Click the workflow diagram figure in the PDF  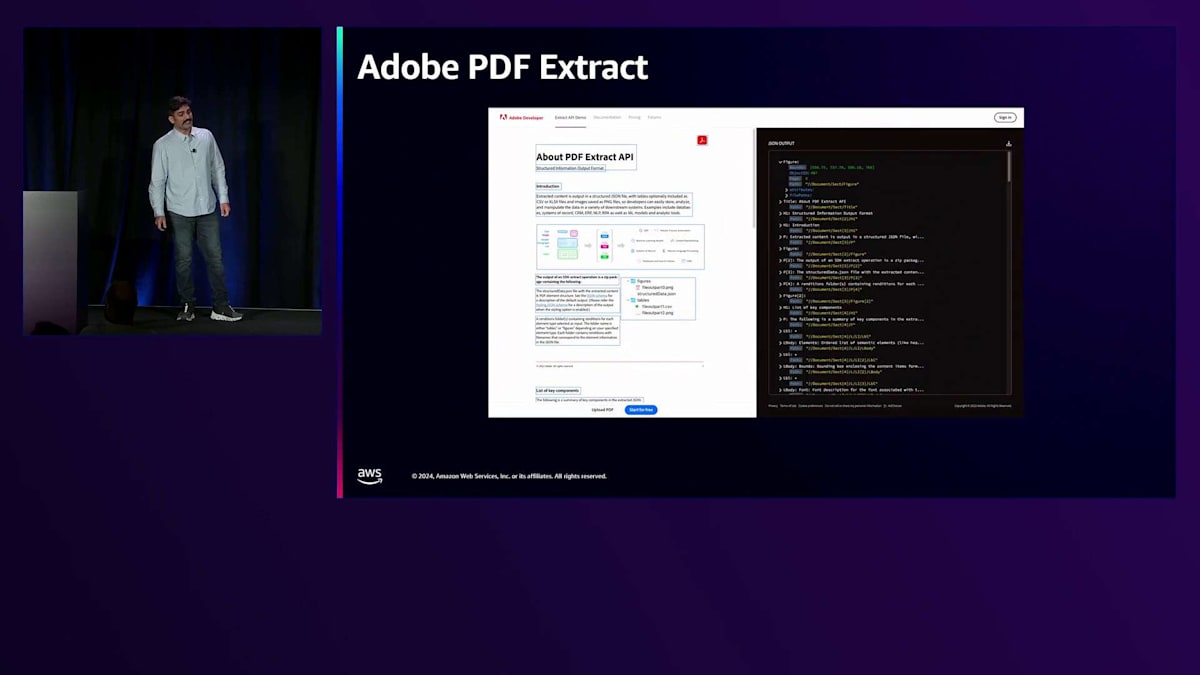[x=620, y=246]
